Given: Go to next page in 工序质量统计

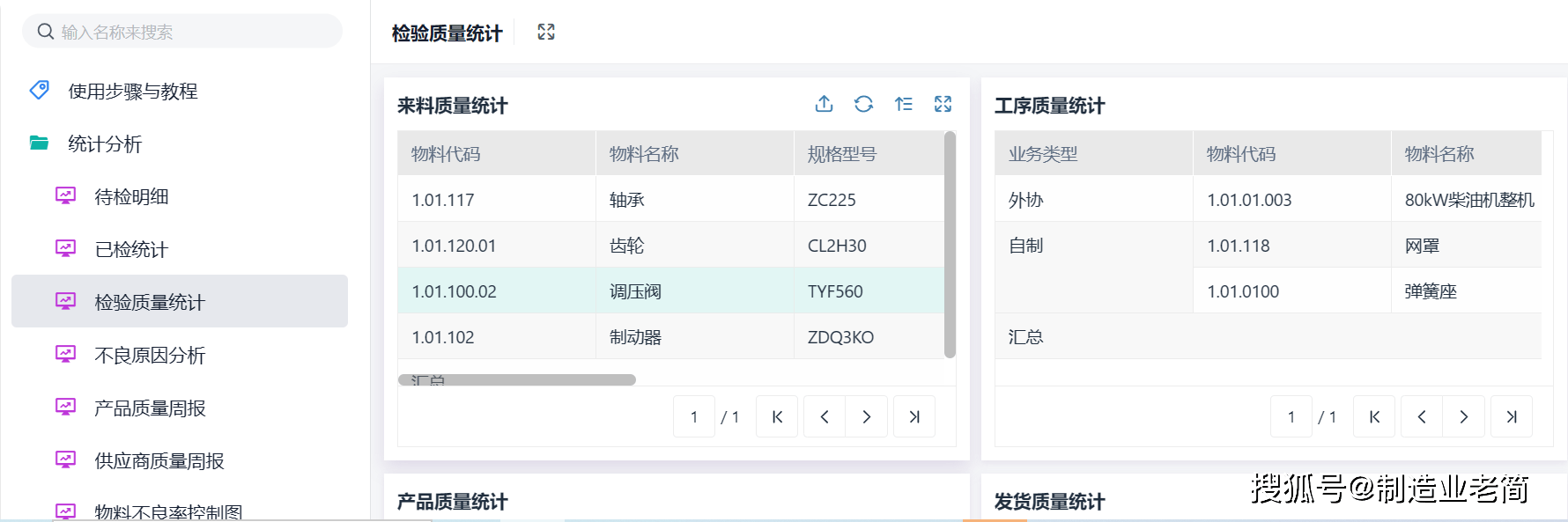Looking at the screenshot, I should point(1464,416).
